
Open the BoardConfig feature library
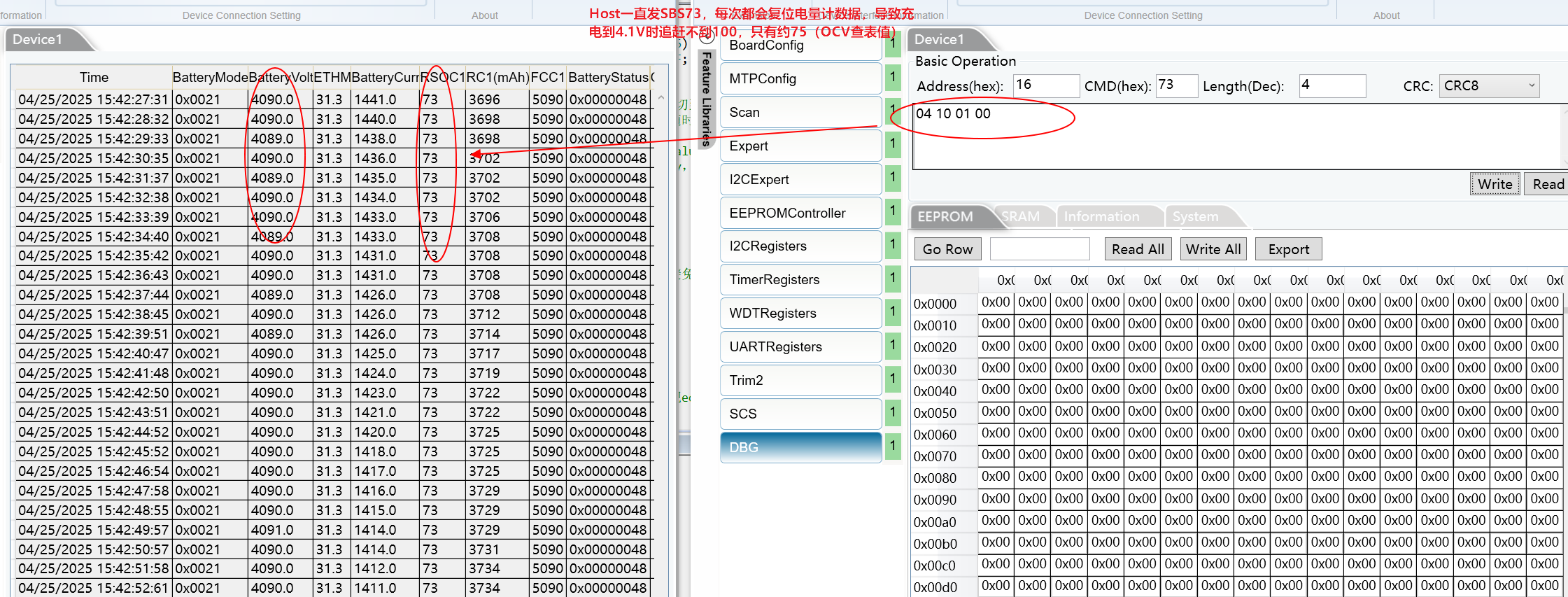coord(800,46)
